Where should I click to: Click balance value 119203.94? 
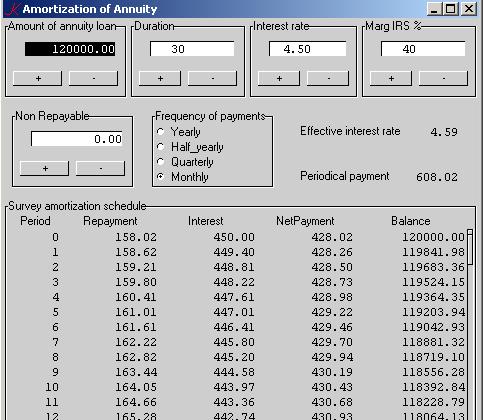[x=433, y=312]
